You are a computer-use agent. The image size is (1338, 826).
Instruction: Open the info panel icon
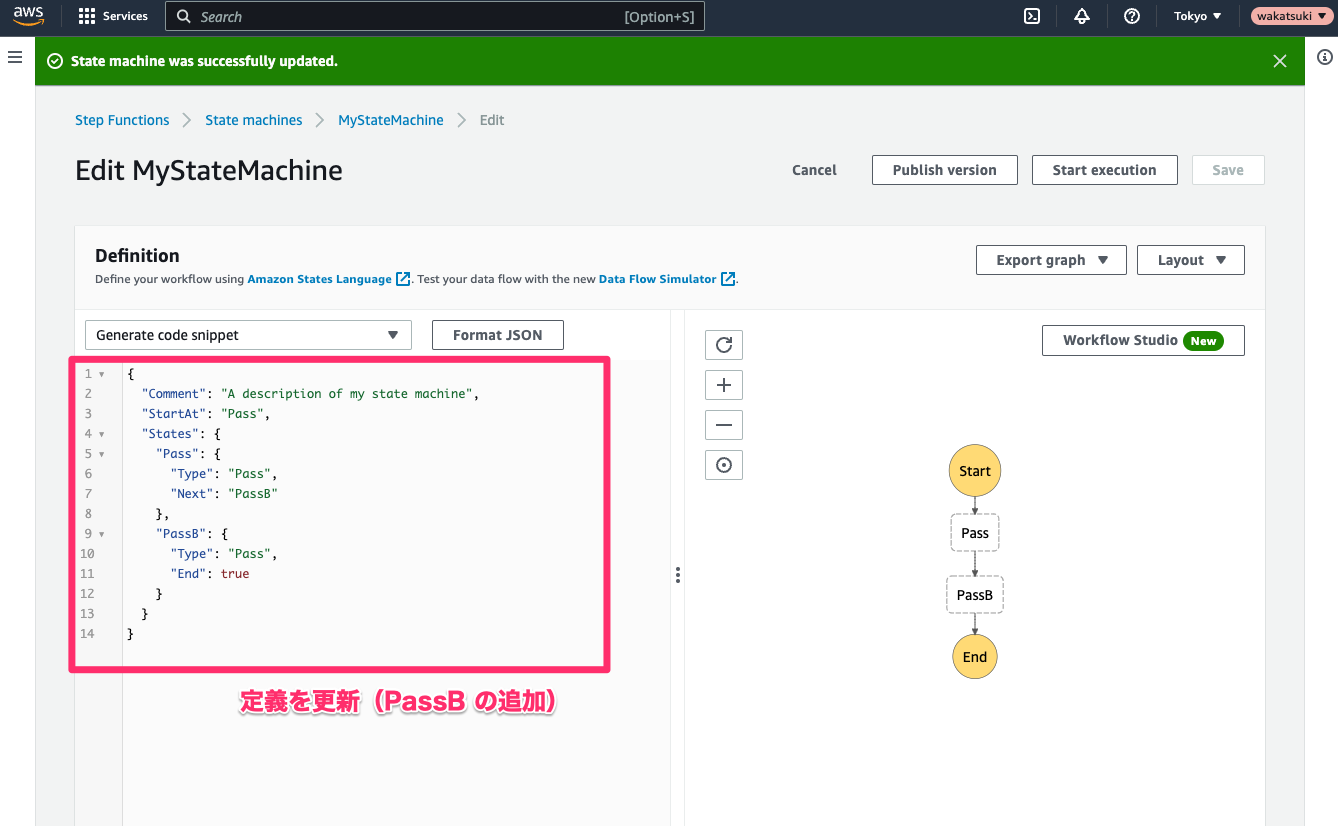(x=1324, y=57)
